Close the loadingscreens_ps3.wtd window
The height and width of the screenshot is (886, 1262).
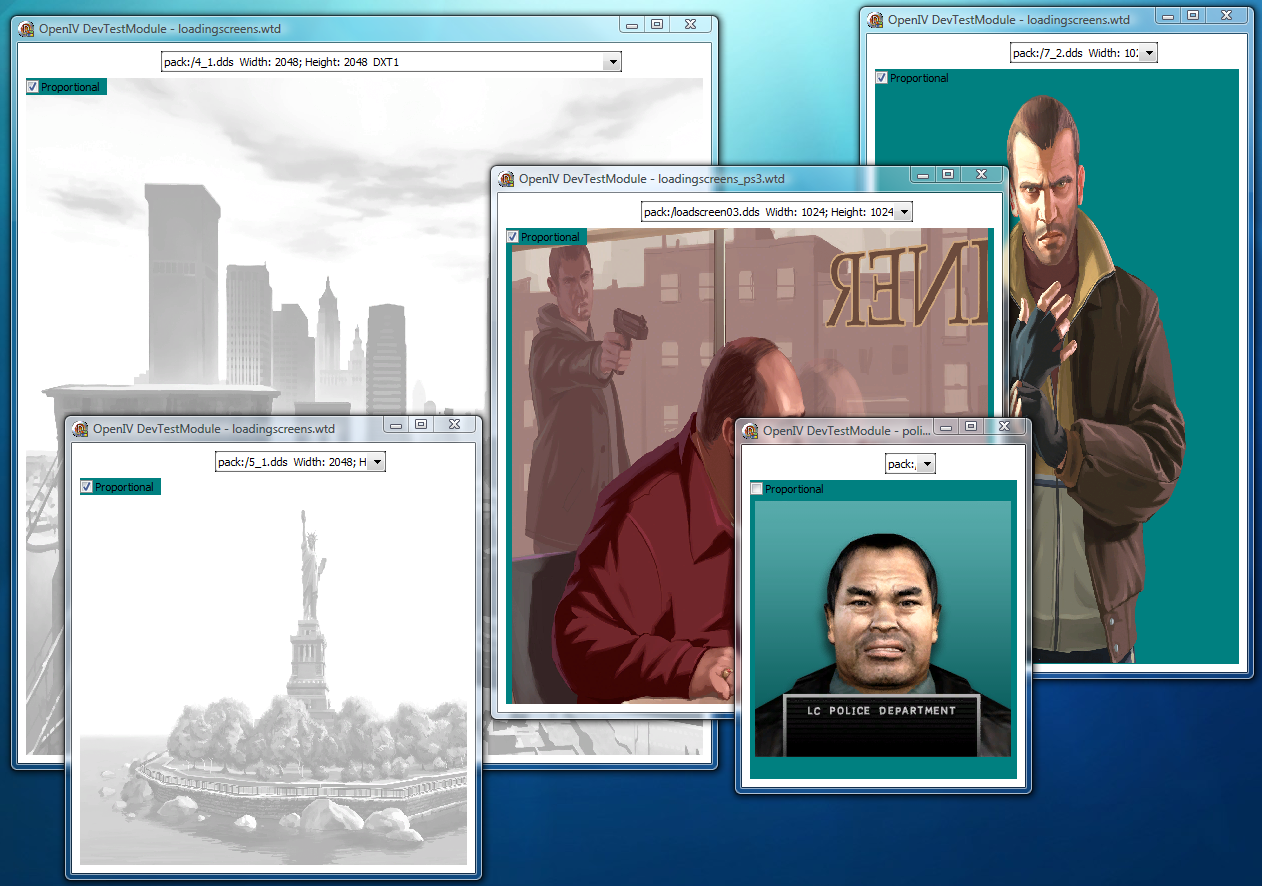click(981, 175)
